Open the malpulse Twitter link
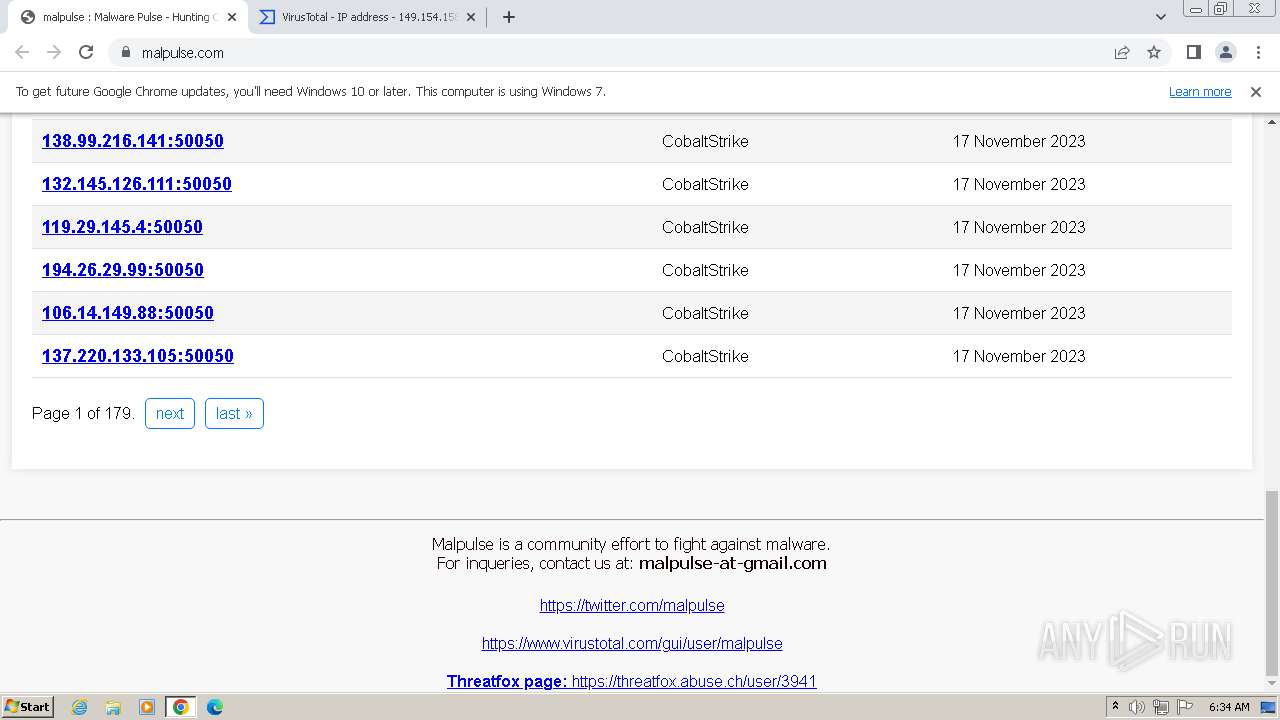Screen dimensions: 1280x720 click(632, 606)
